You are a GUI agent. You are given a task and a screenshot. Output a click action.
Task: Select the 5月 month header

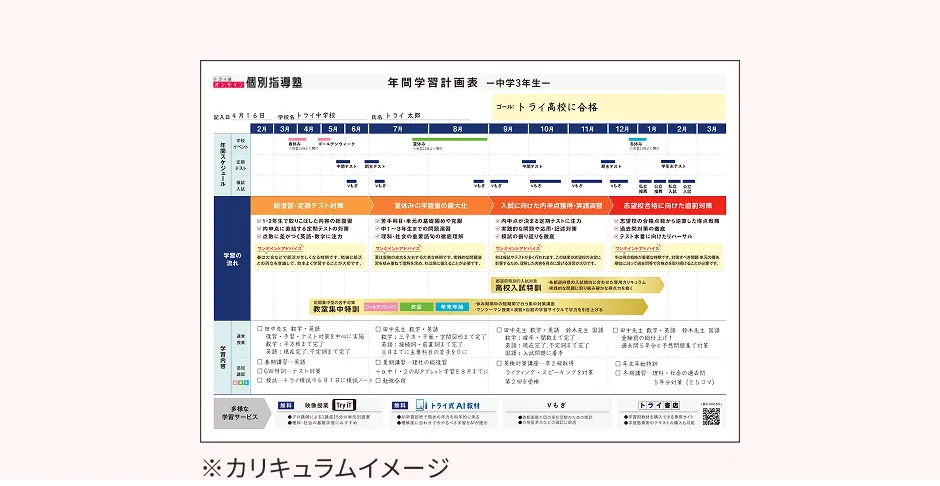pos(333,129)
